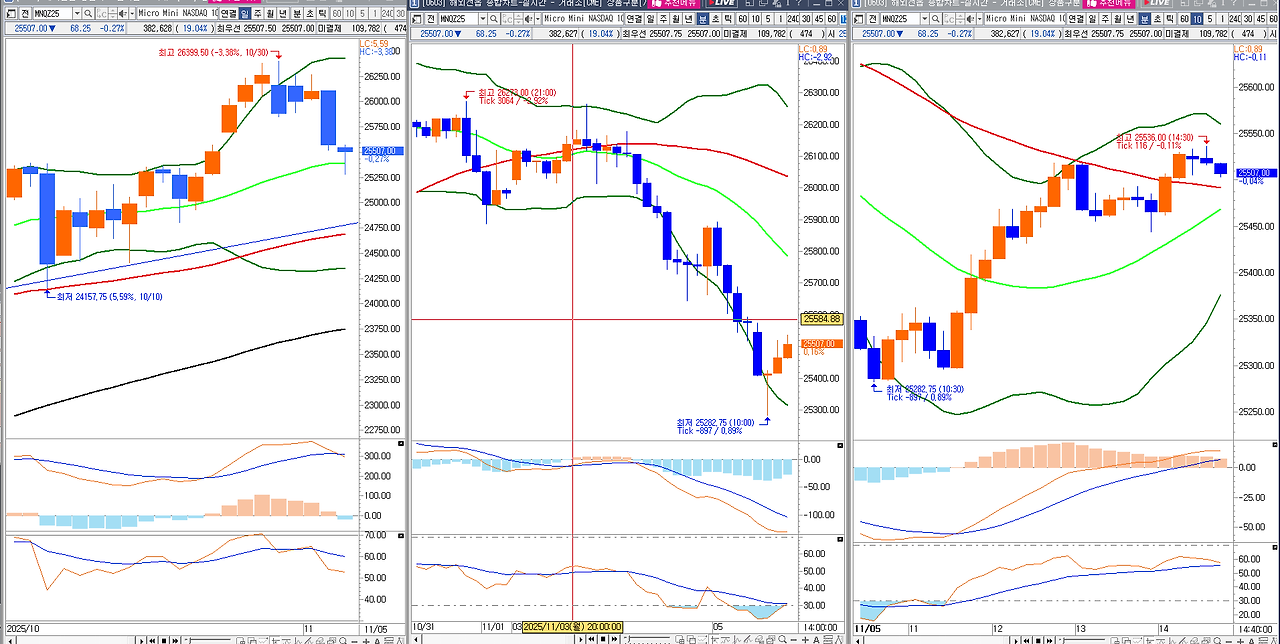The image size is (1280, 644).
Task: Click the detach-window icon in the left chart
Action: point(11,14)
